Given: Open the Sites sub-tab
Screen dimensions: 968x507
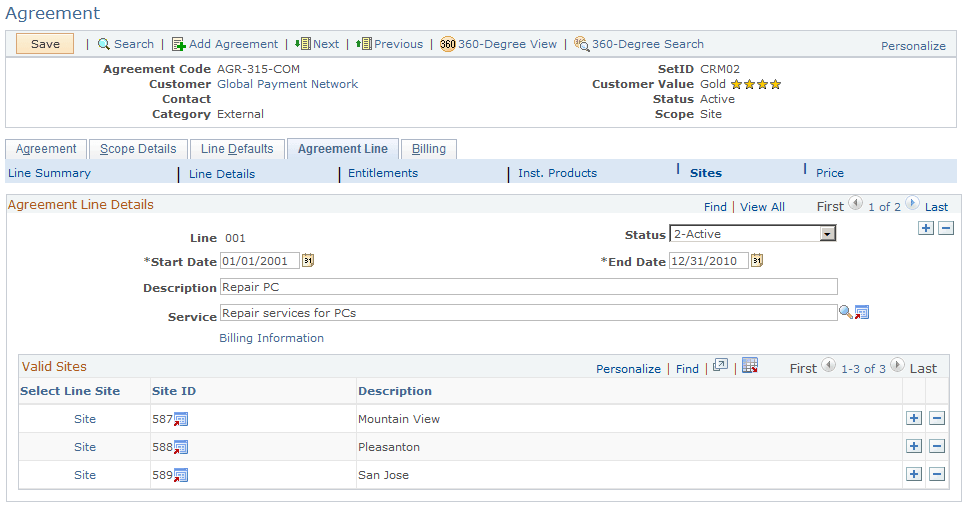Looking at the screenshot, I should [706, 174].
